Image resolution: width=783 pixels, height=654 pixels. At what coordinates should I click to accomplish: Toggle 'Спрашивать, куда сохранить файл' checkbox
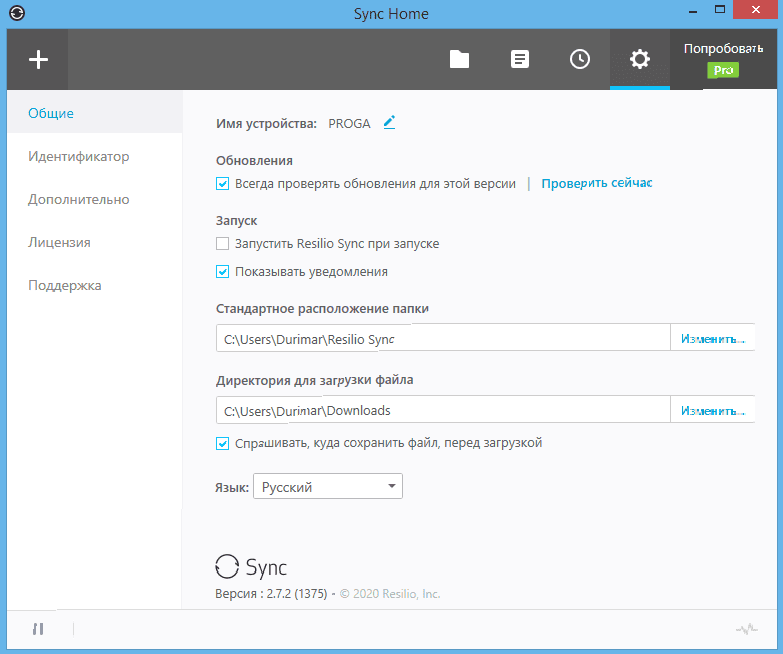click(x=222, y=443)
